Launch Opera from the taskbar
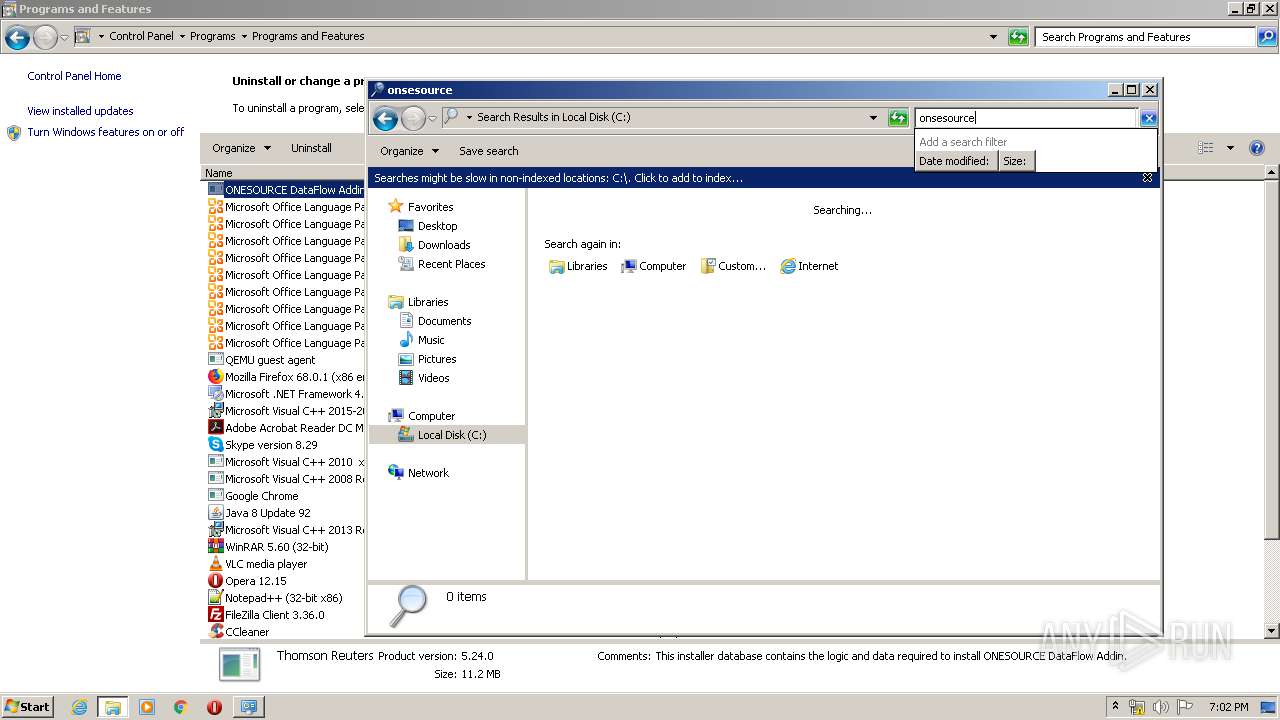 tap(214, 707)
